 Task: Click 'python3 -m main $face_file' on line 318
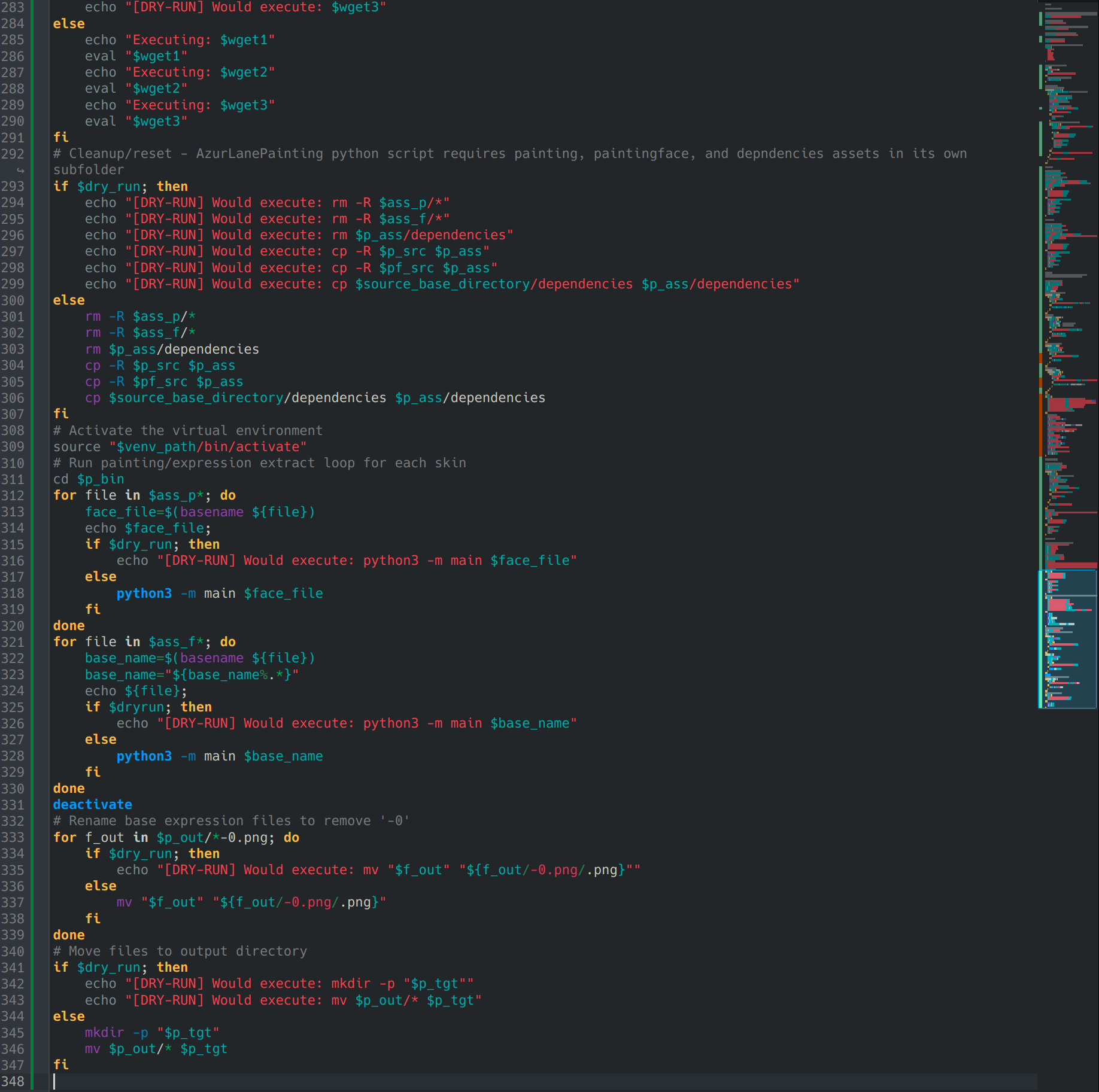pos(220,594)
